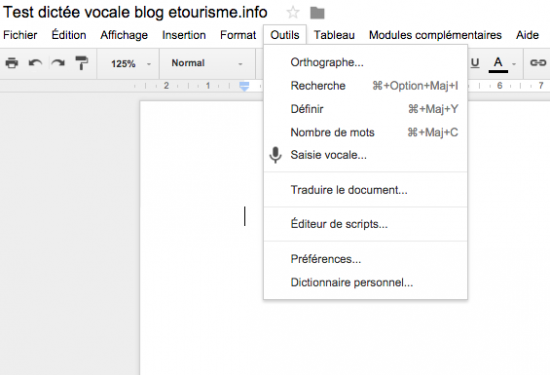Image resolution: width=550 pixels, height=375 pixels.
Task: Open the Normal paragraph style dropdown
Action: click(x=207, y=63)
